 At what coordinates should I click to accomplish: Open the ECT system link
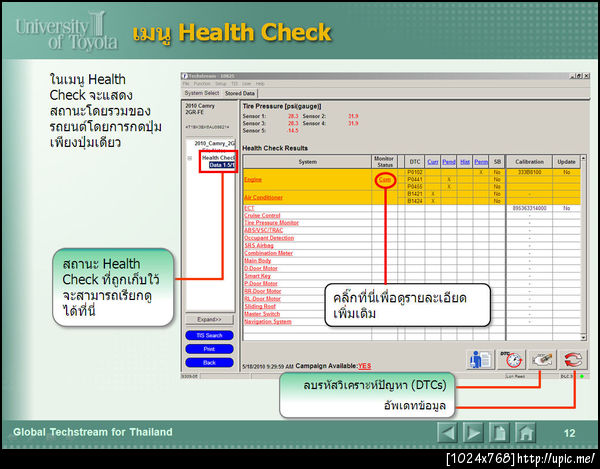(249, 208)
